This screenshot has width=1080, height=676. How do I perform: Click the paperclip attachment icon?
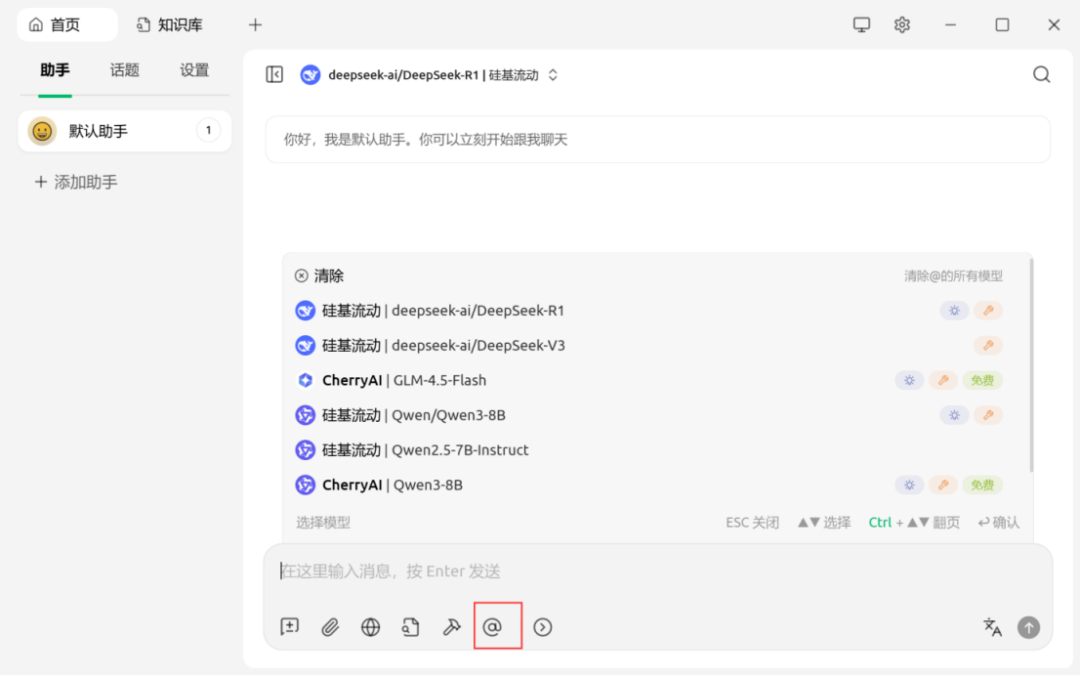point(330,627)
